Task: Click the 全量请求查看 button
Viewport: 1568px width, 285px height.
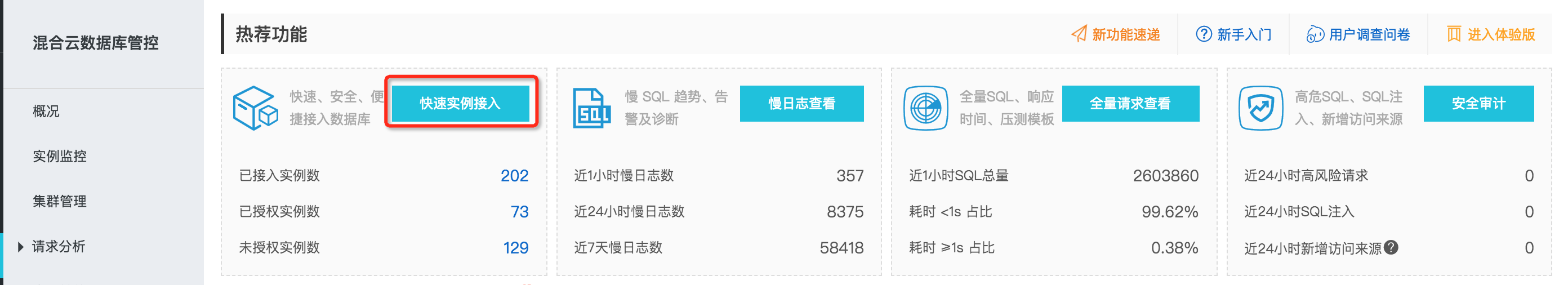Action: coord(1130,104)
